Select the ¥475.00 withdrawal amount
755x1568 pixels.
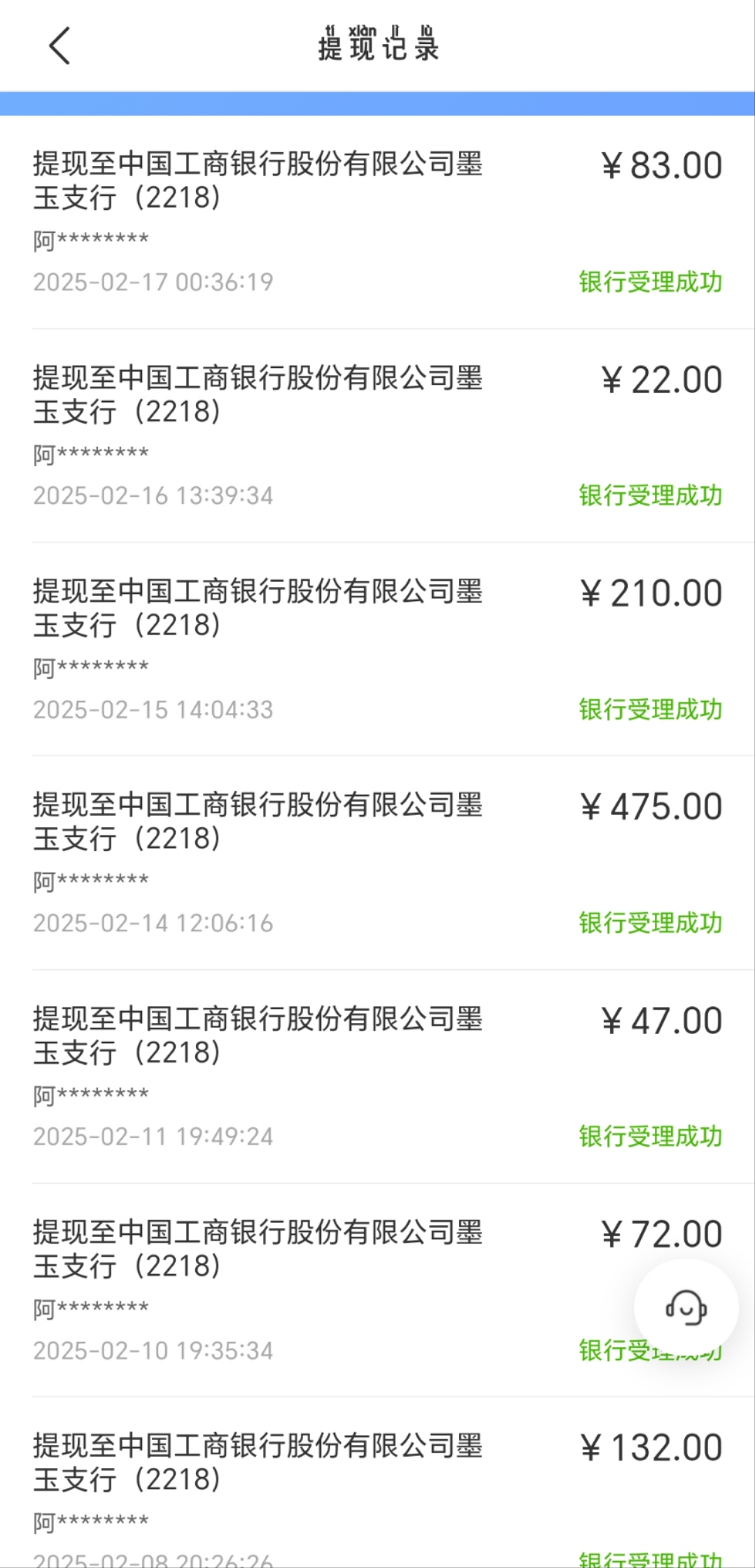click(651, 807)
